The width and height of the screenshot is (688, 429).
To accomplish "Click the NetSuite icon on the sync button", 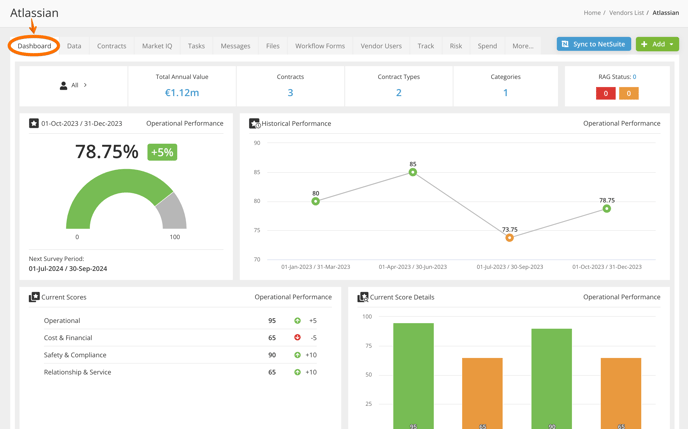I will [x=565, y=44].
